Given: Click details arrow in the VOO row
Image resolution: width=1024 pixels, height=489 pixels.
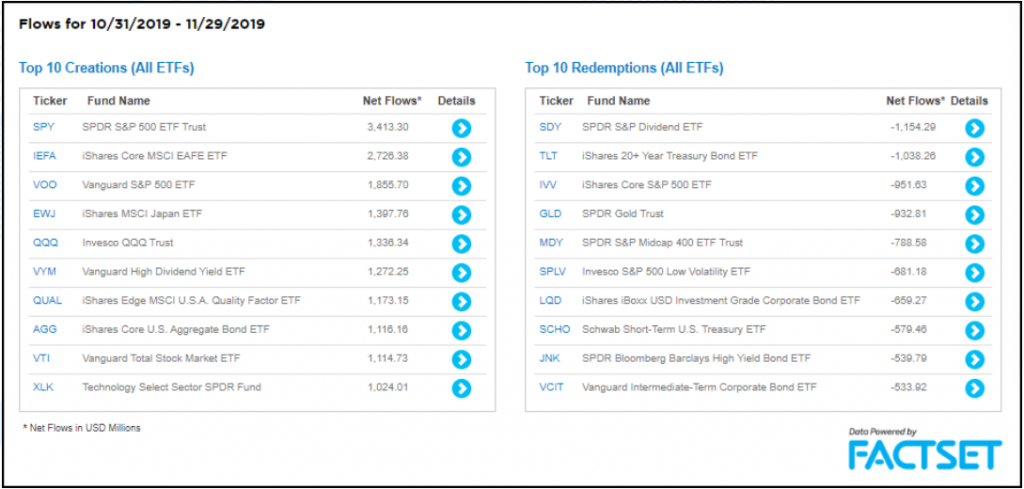Looking at the screenshot, I should [x=461, y=186].
